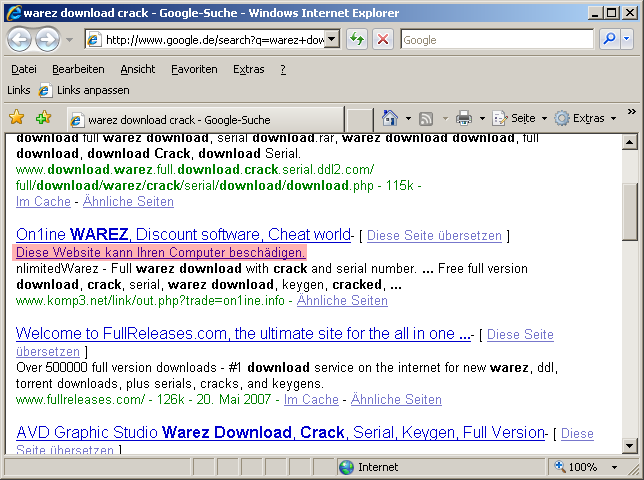Click Diese Seite übersetzen for AVD Graphic Studio
This screenshot has height=480, width=644.
pos(577,434)
